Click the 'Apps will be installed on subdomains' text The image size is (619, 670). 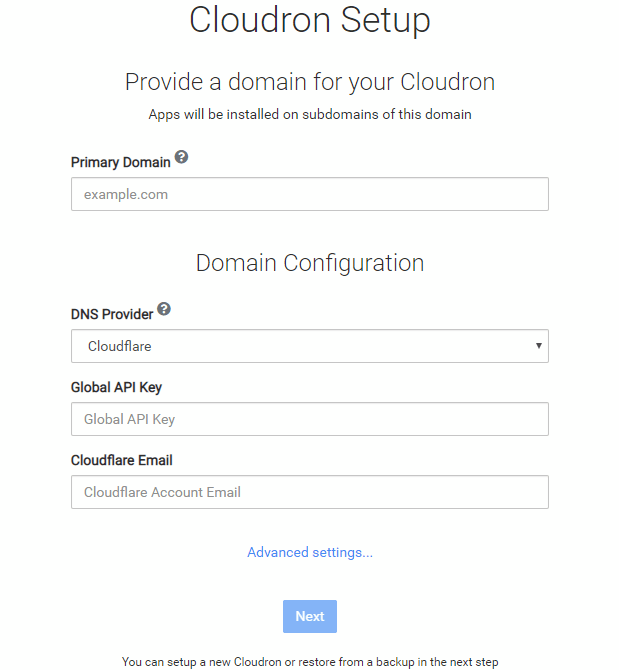pyautogui.click(x=310, y=114)
